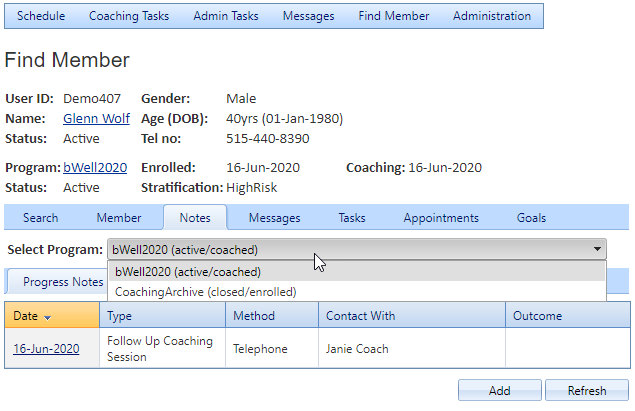Open the Appointments tab
Image resolution: width=635 pixels, height=411 pixels.
point(441,218)
